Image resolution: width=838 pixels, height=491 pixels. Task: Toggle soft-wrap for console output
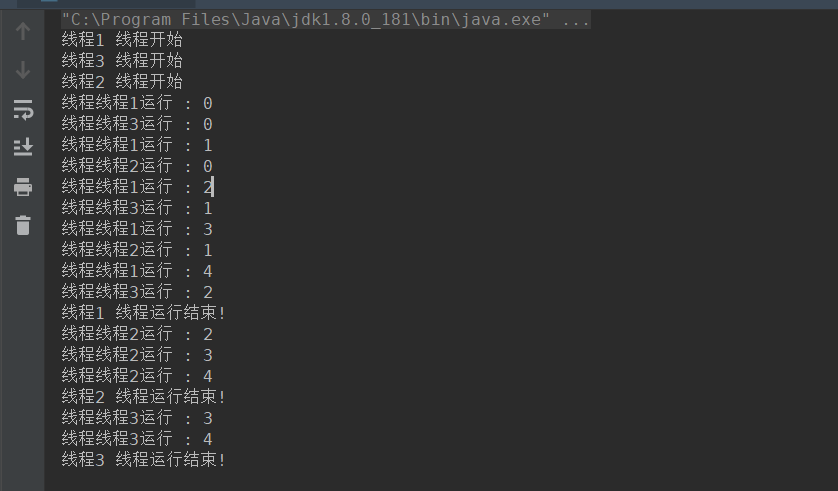click(x=22, y=110)
